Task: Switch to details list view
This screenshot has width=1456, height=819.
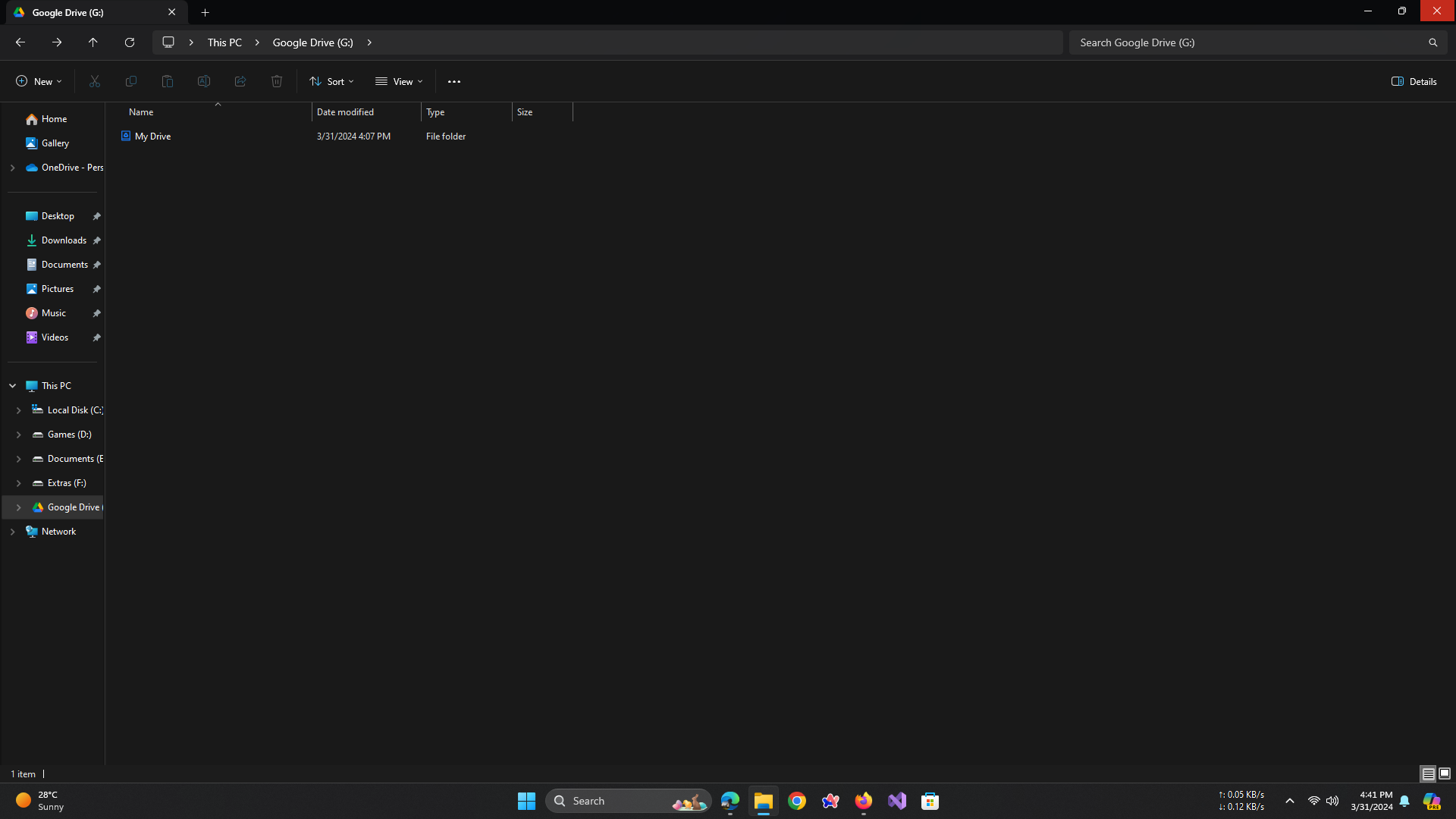Action: coord(1428,773)
